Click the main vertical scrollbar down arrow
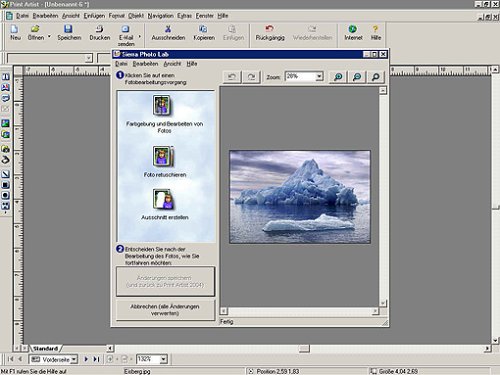Image resolution: width=500 pixels, height=375 pixels. coord(496,341)
